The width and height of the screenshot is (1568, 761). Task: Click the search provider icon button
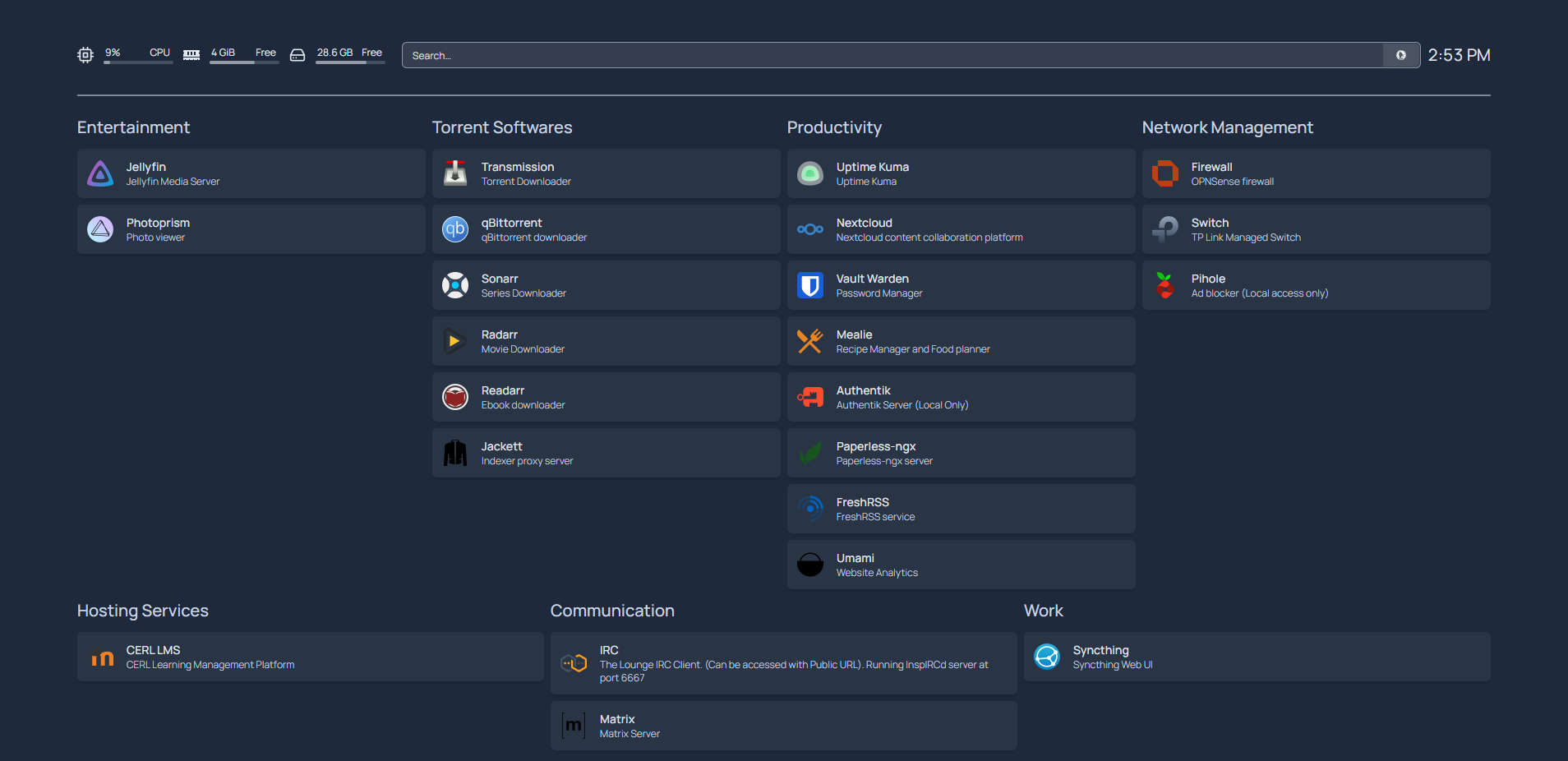pos(1401,55)
